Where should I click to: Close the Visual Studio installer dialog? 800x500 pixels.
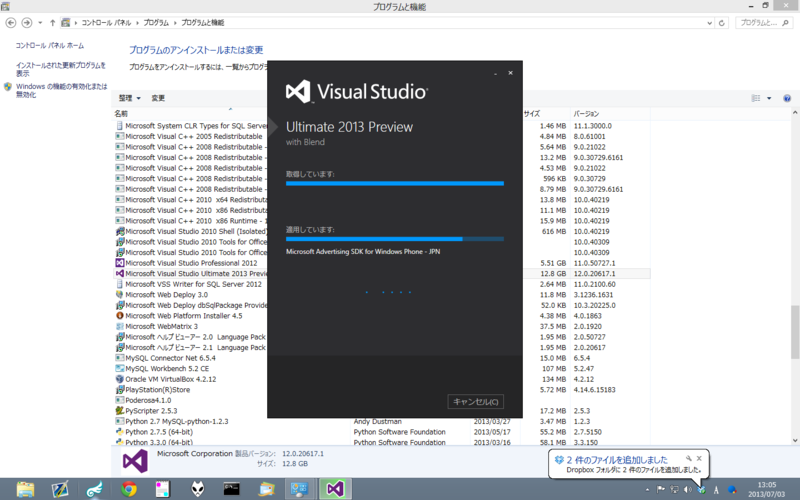(x=510, y=73)
